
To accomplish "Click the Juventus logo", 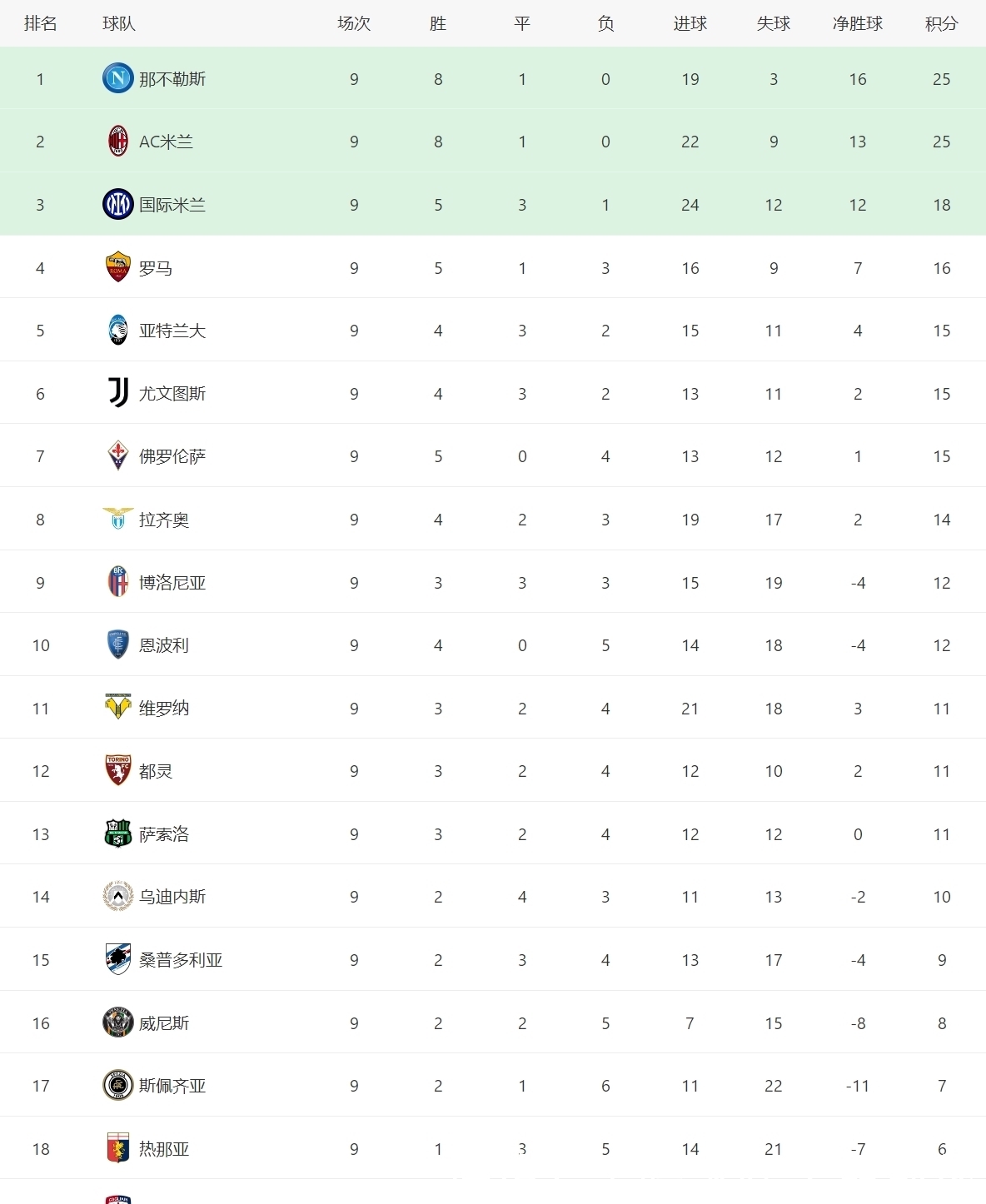I will pos(118,393).
